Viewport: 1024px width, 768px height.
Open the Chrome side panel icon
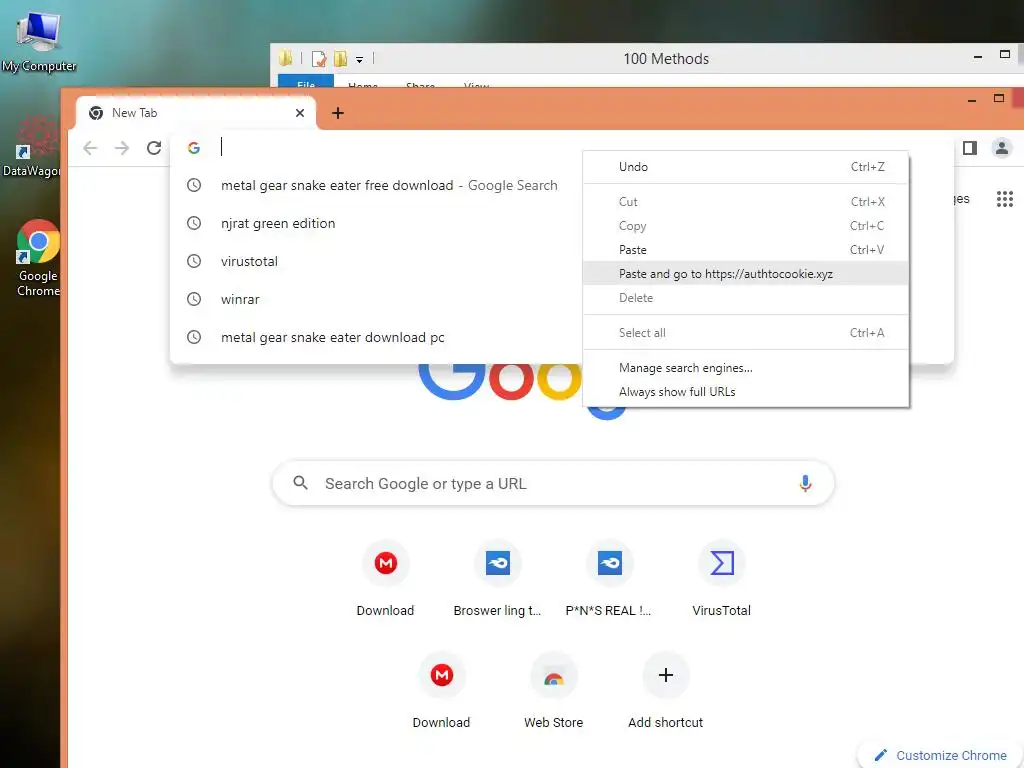point(970,148)
